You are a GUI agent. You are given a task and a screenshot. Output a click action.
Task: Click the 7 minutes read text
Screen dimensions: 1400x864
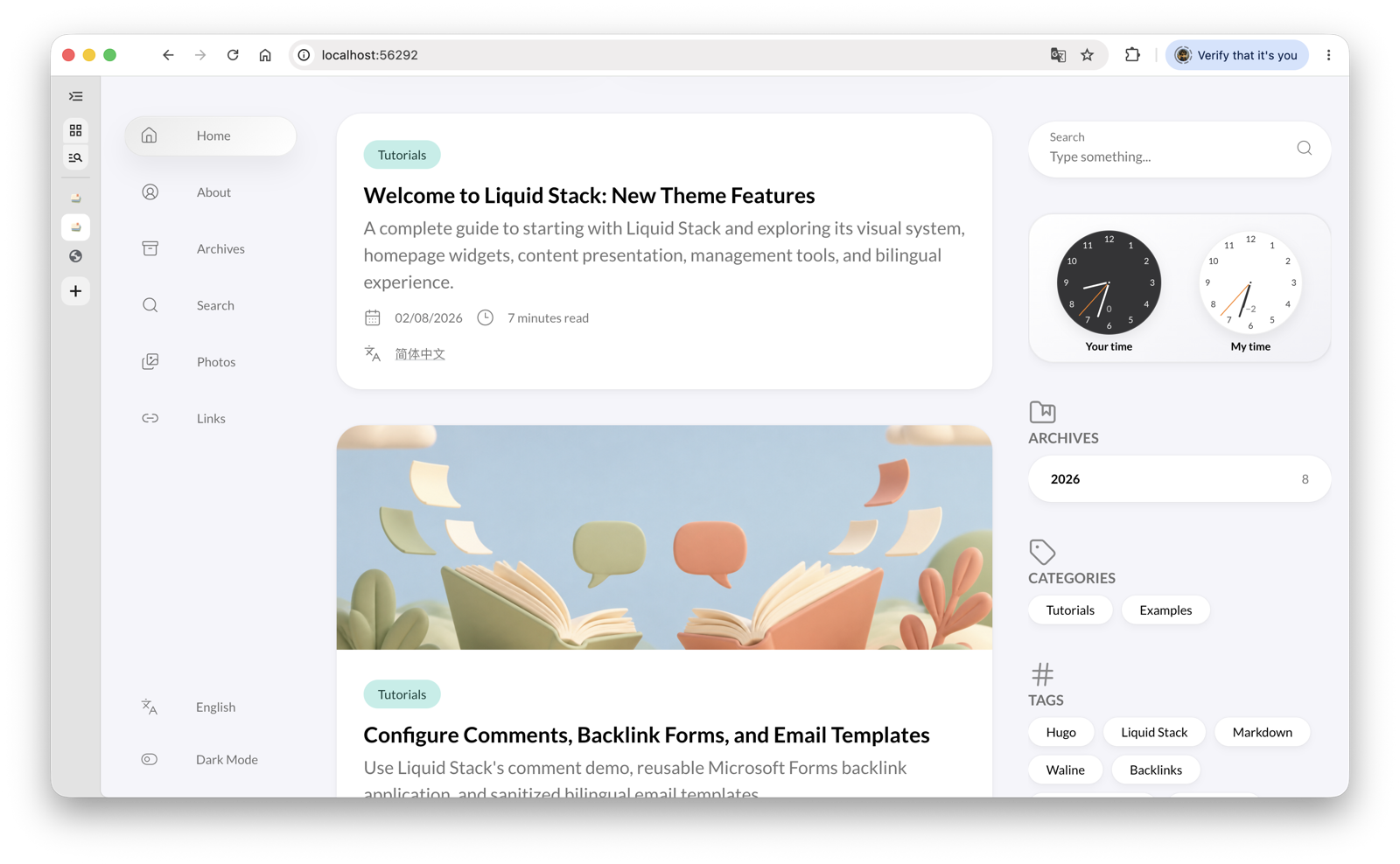[x=548, y=318]
